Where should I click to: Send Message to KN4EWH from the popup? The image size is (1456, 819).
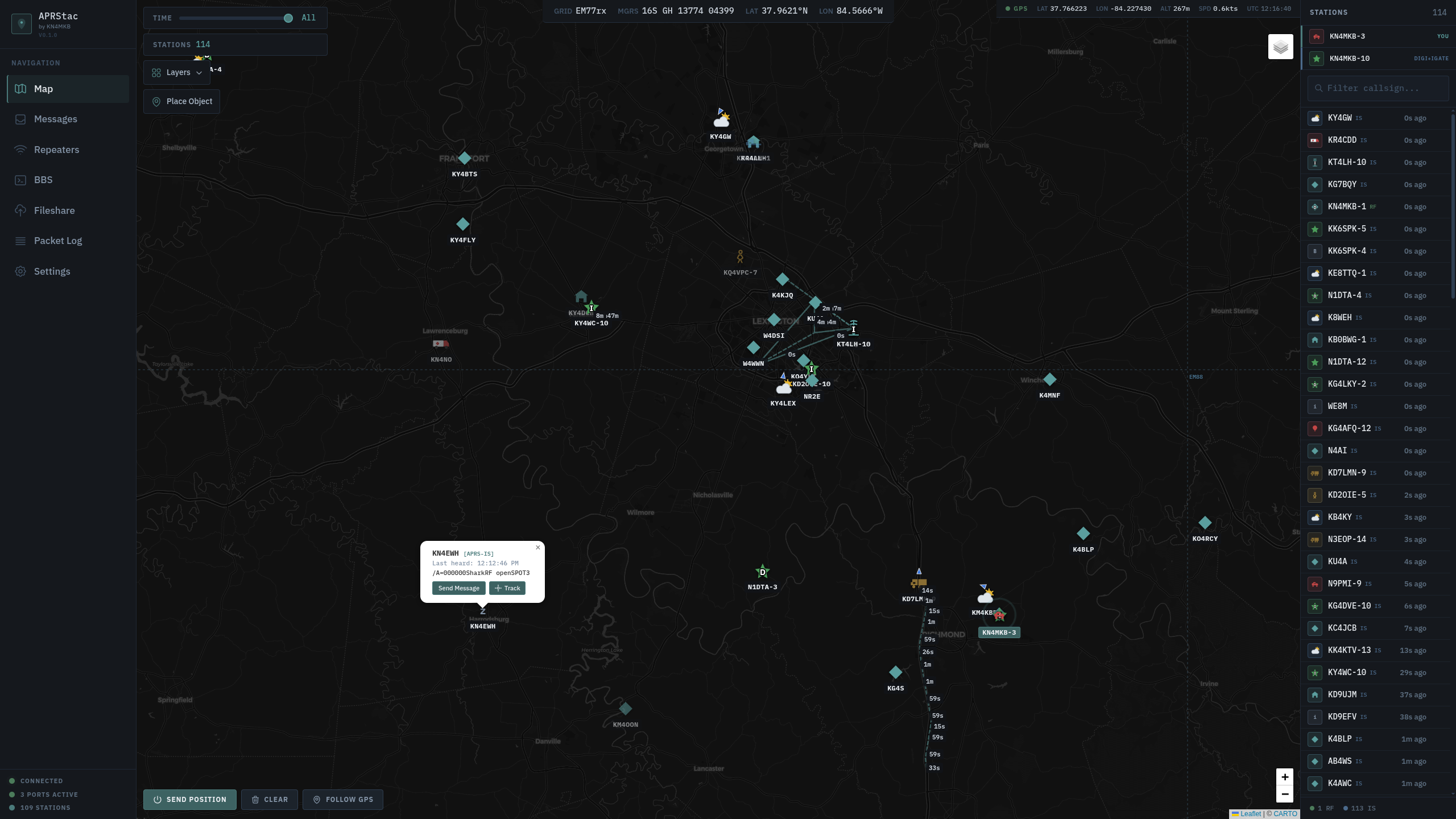coord(458,588)
